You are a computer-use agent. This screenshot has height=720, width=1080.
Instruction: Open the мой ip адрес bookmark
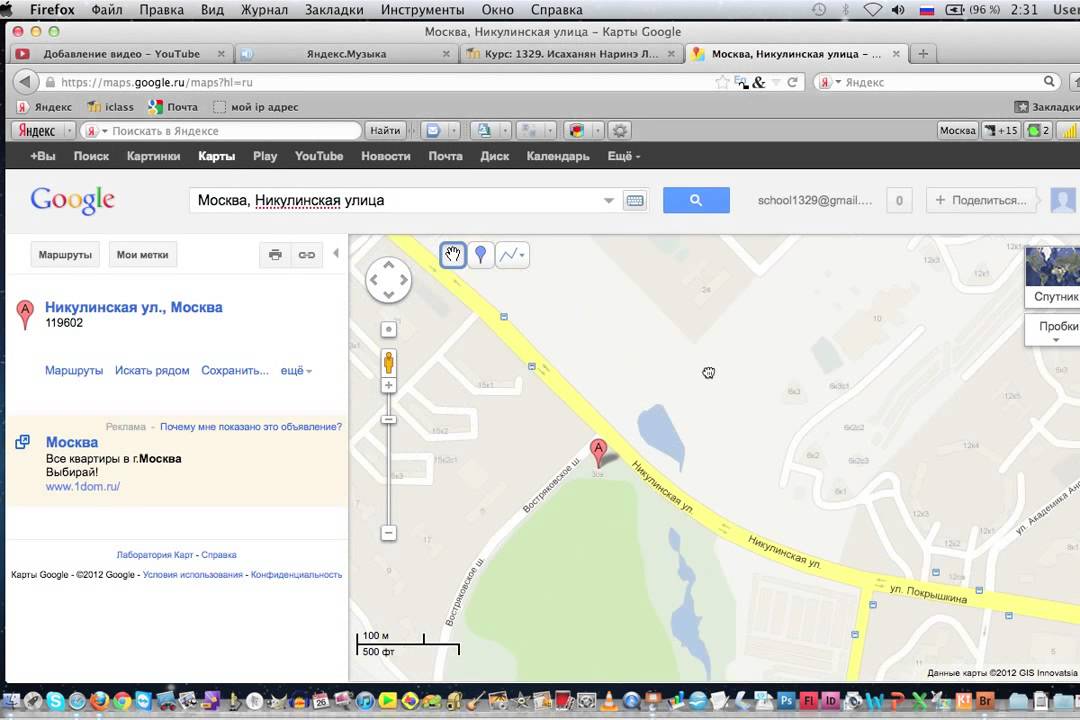click(256, 107)
